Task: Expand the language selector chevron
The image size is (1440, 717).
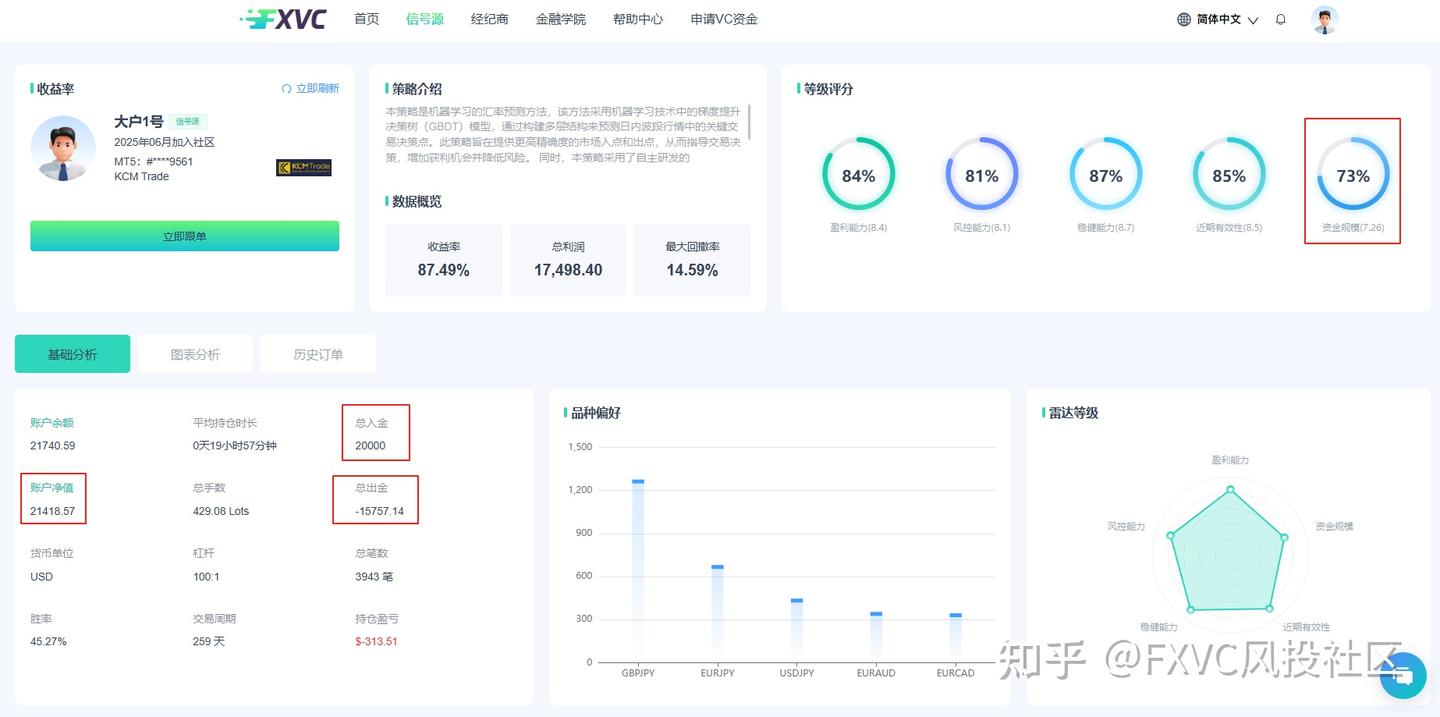Action: (1253, 20)
